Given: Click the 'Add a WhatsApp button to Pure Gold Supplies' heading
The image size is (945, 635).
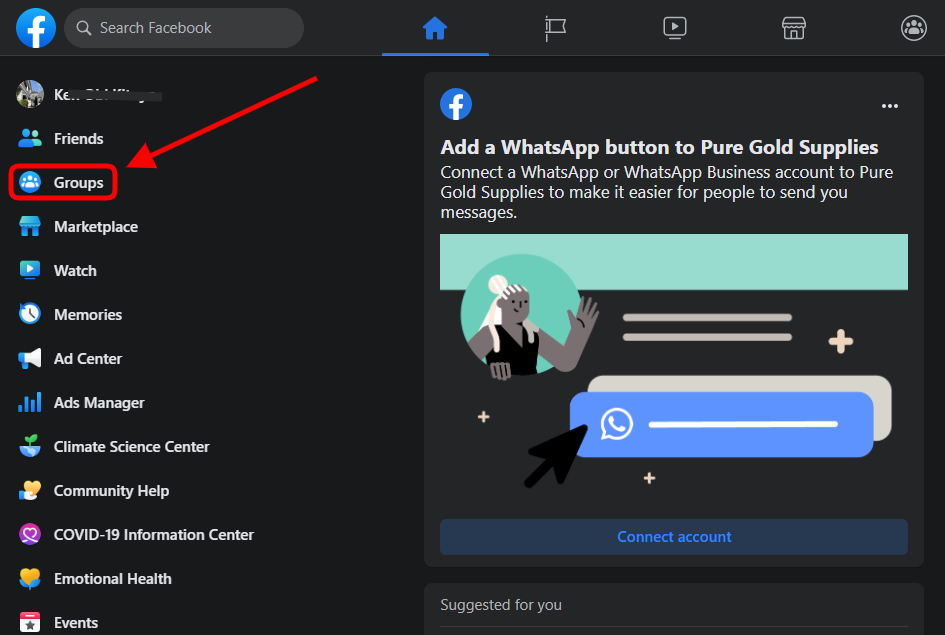Looking at the screenshot, I should 659,147.
